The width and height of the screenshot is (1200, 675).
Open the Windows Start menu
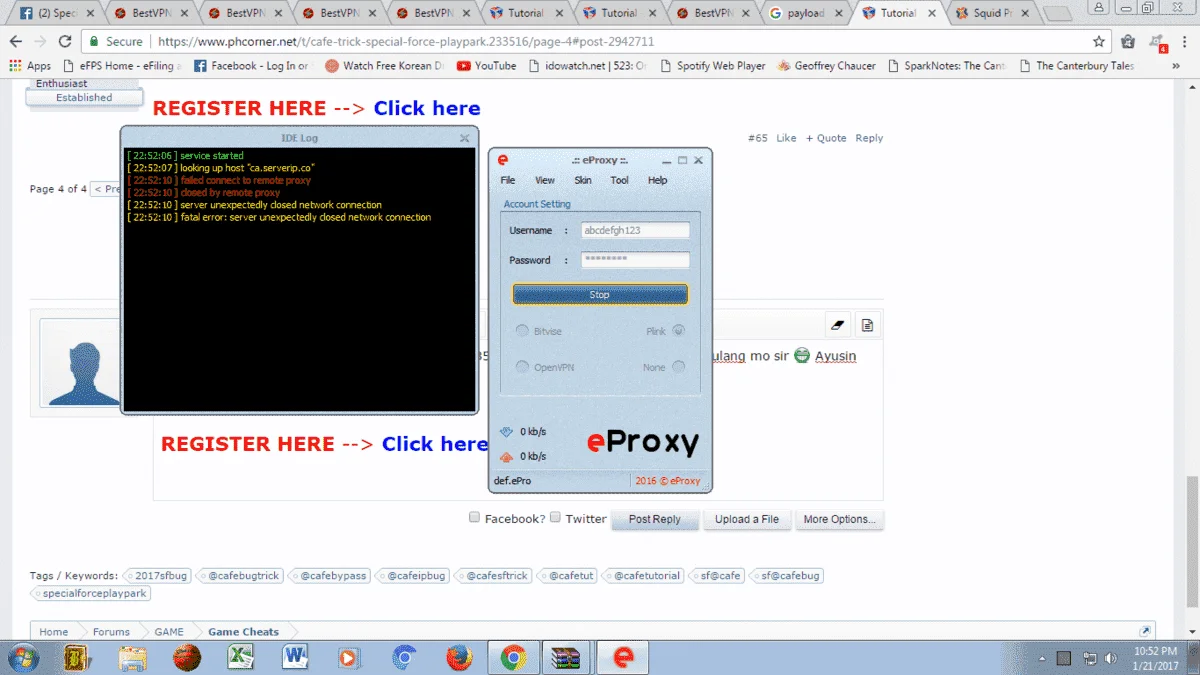22,657
